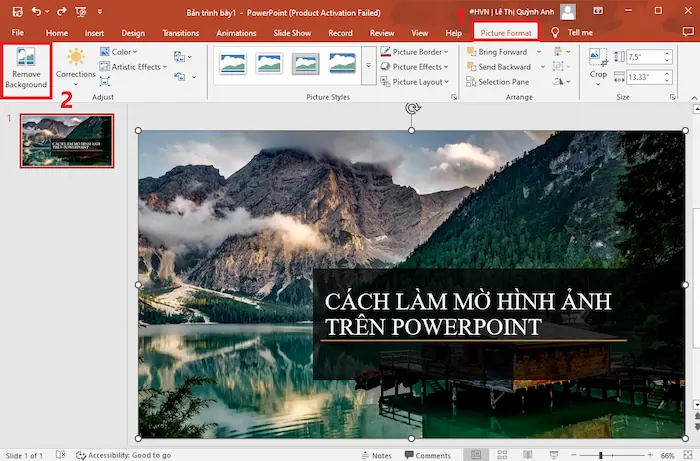700x461 pixels.
Task: Apply the second picture style thumbnail
Action: (269, 63)
